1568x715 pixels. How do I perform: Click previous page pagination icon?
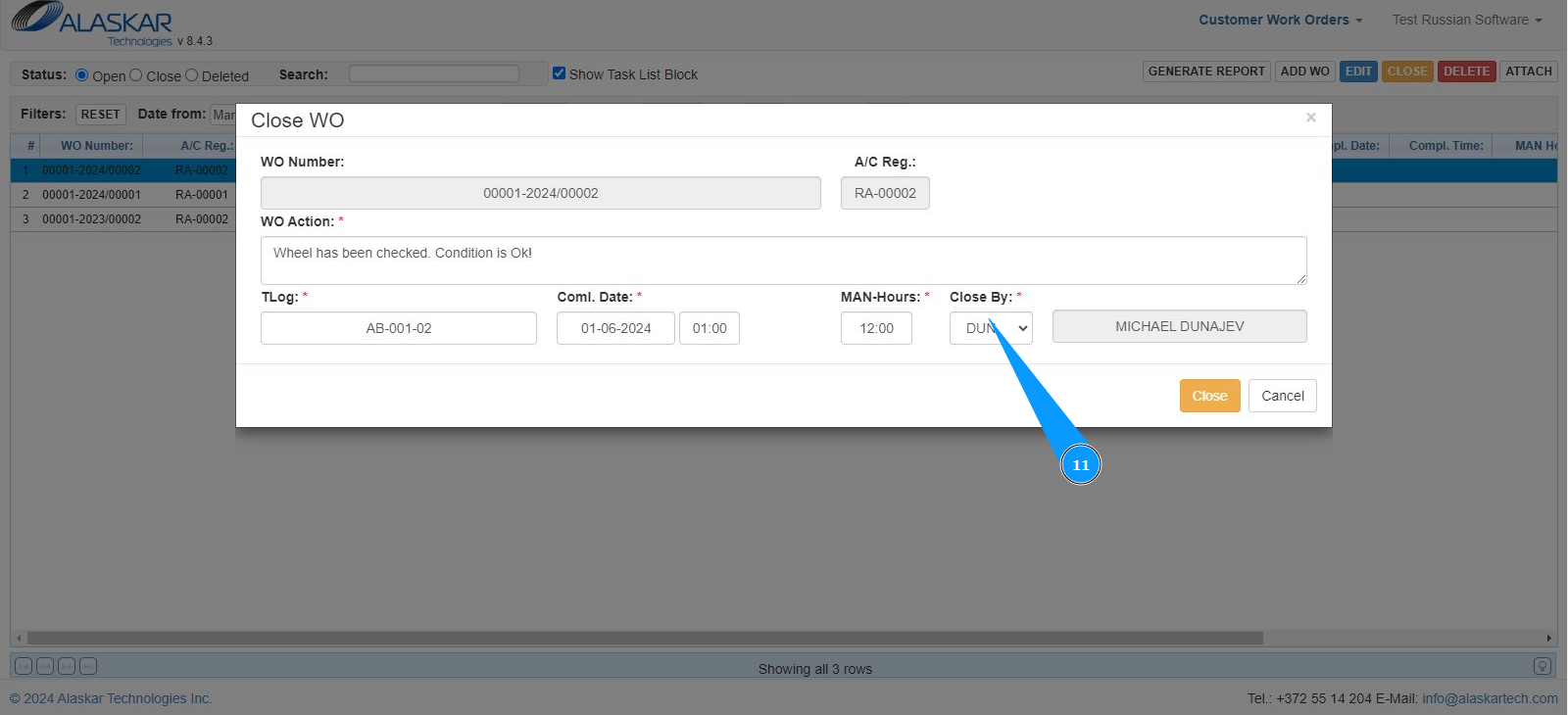tap(45, 666)
